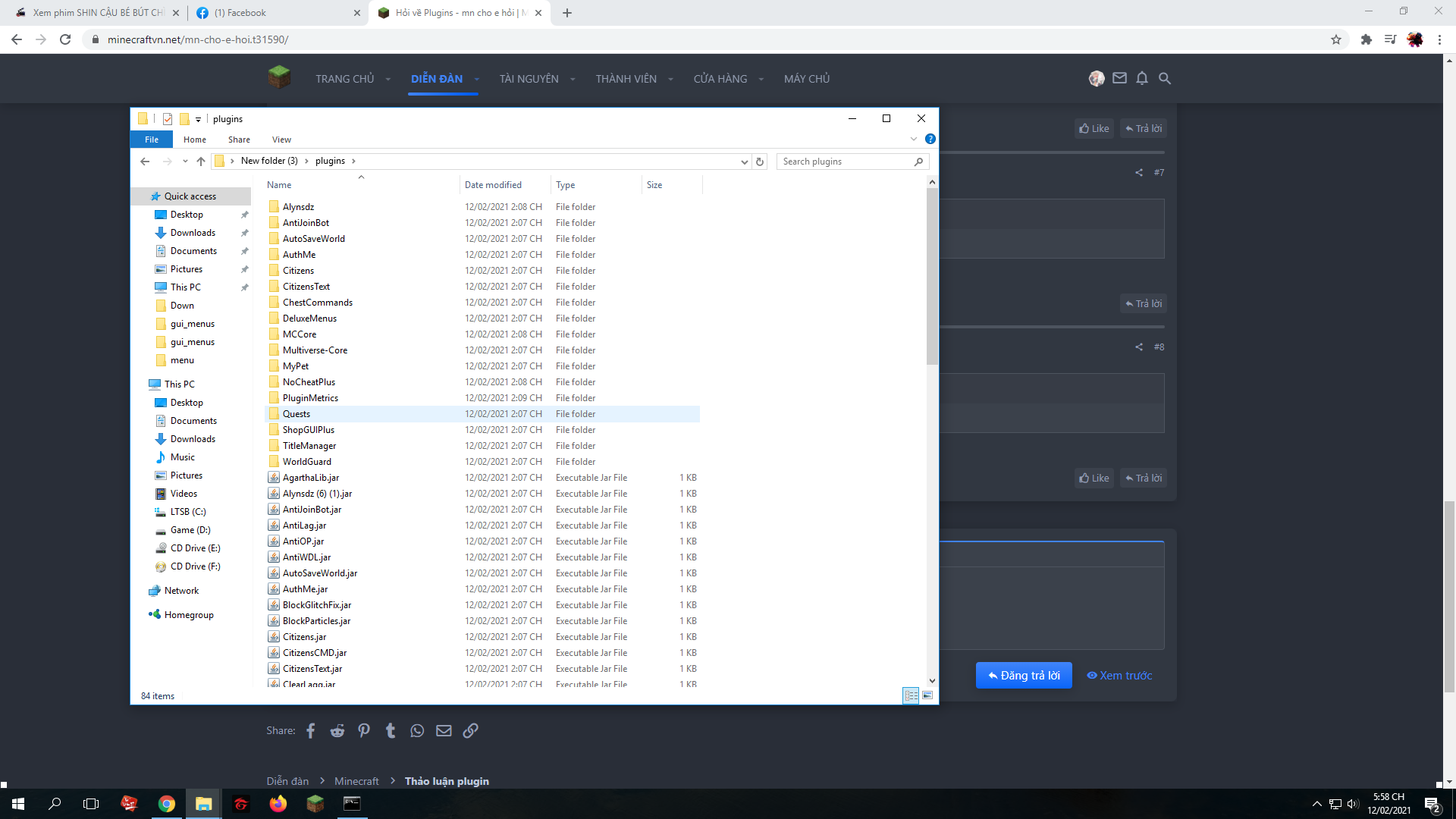Open forum inbox envelope icon
The width and height of the screenshot is (1456, 819).
1119,78
